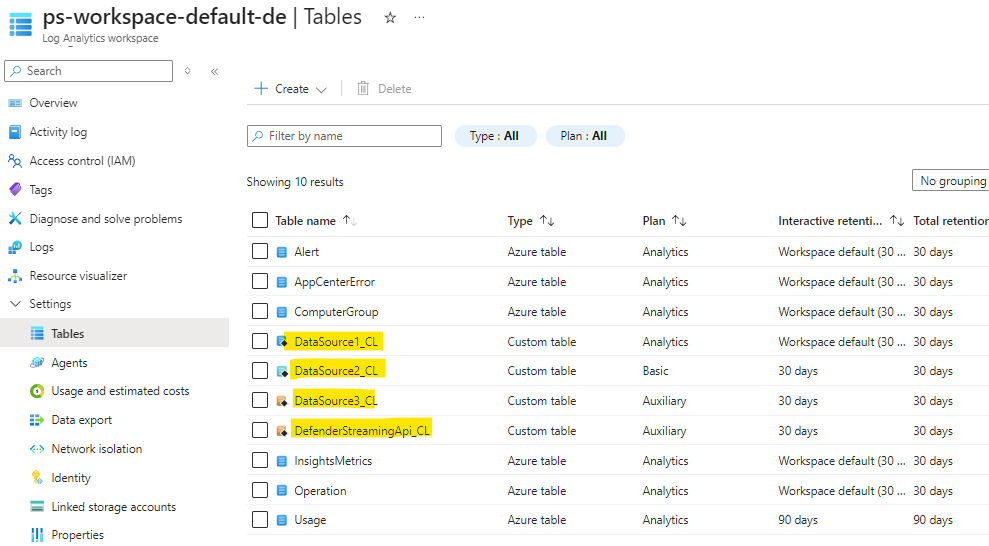Viewport: 989px width, 546px height.
Task: Favorite the workspace with the star icon
Action: (390, 18)
